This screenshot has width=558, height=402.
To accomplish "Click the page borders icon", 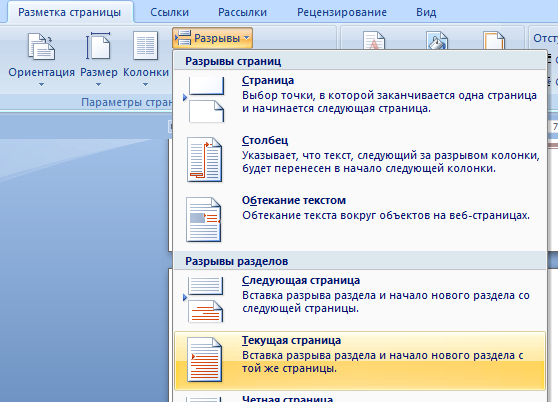I will [x=494, y=40].
